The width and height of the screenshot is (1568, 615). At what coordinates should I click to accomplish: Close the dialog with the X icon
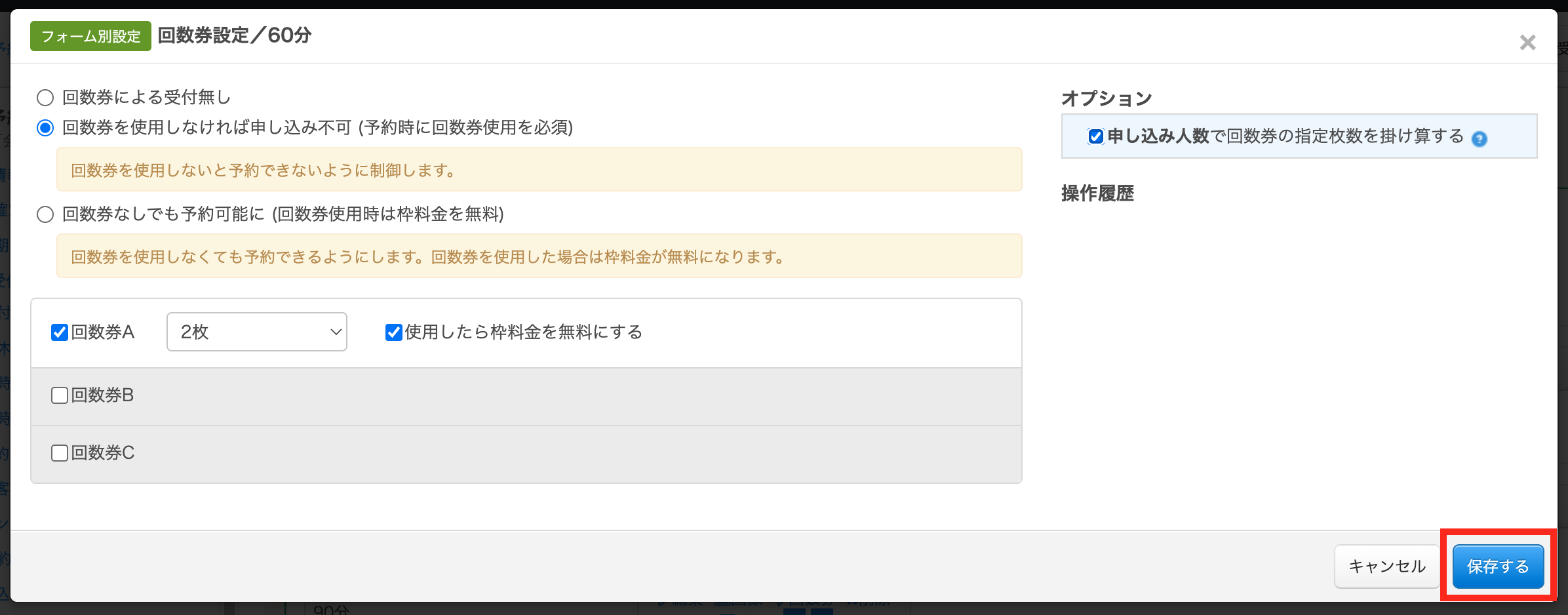(x=1527, y=43)
